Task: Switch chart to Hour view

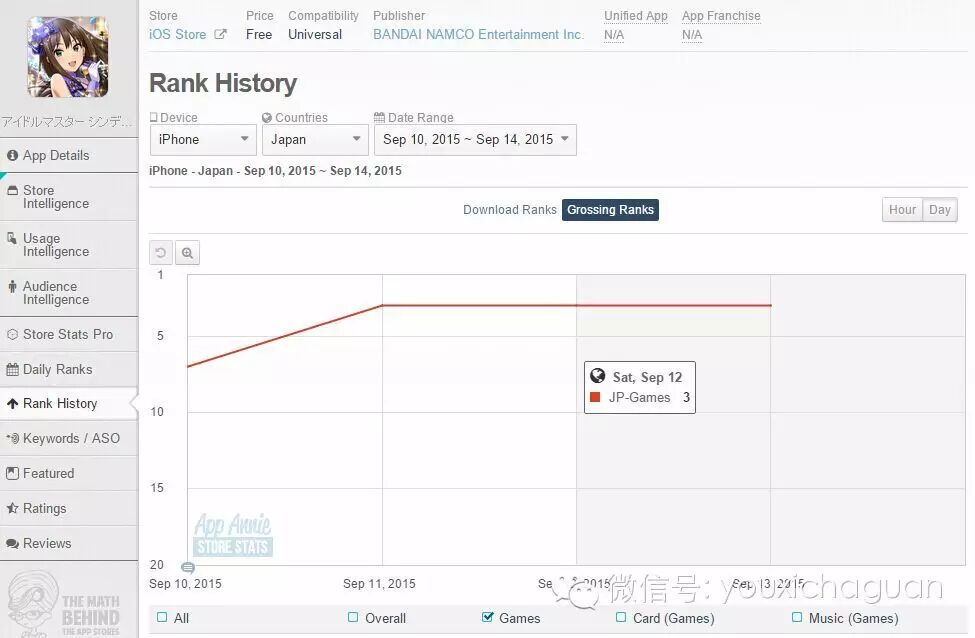Action: tap(902, 210)
